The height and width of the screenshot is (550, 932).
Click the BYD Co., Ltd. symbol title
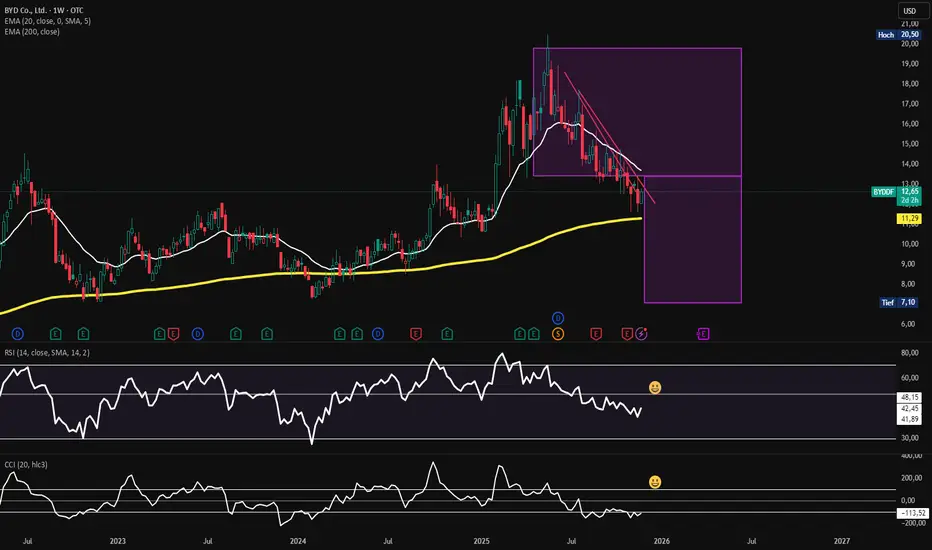[44, 10]
